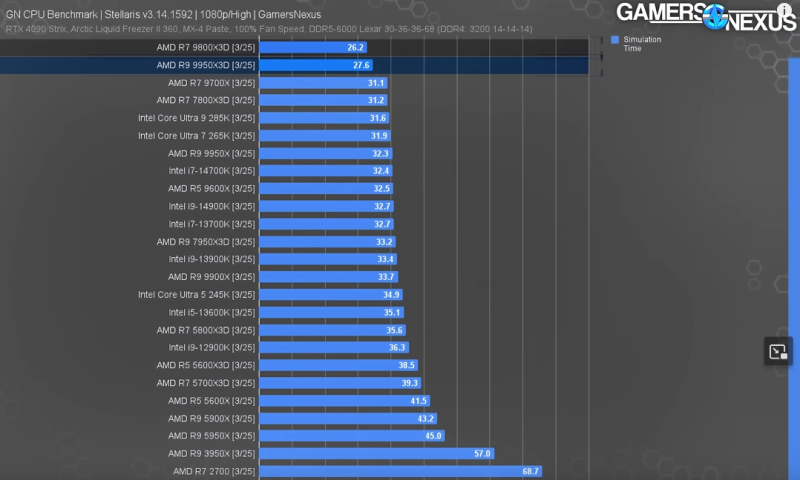Select the 35.1 value on the i5-13600K bar
Screen dimensions: 800x480
click(x=392, y=312)
